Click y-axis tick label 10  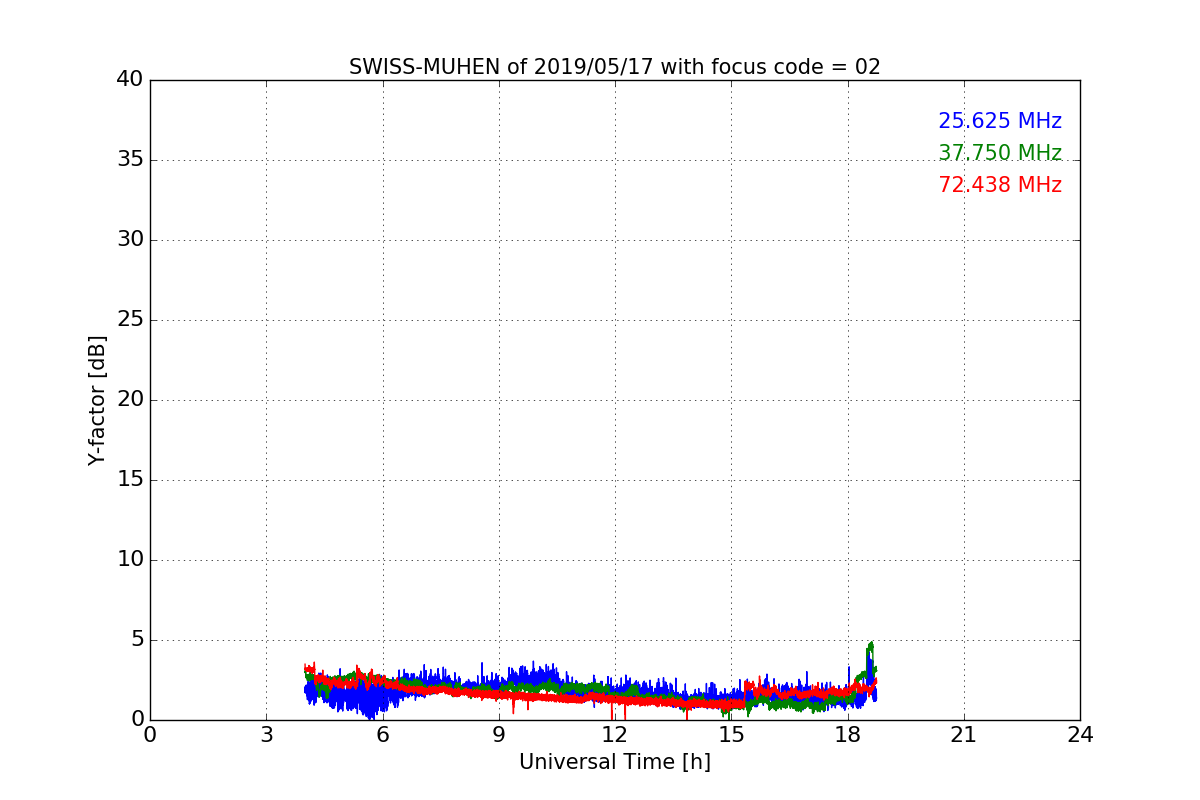130,560
